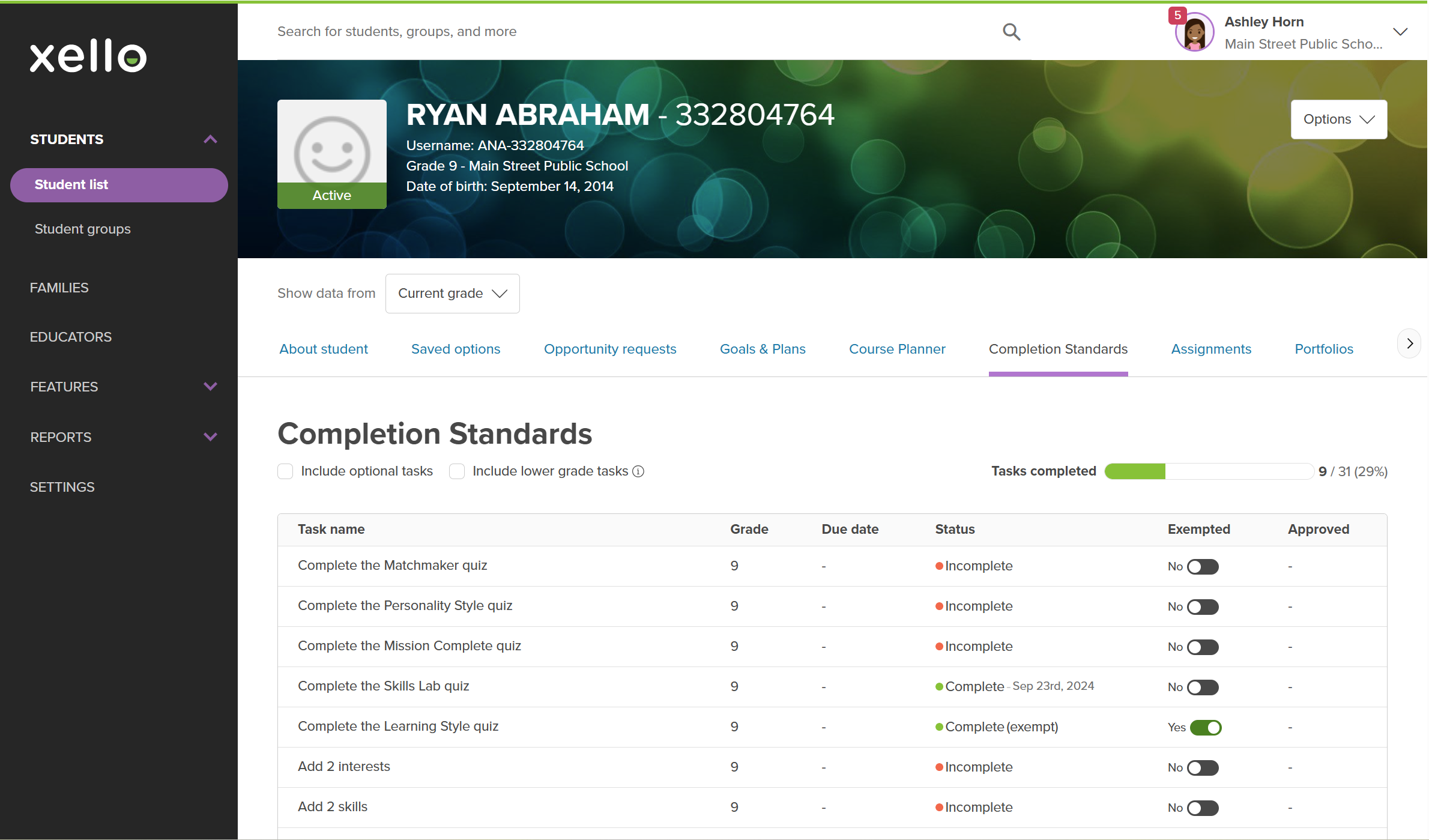Click the Active status badge

coord(331,195)
